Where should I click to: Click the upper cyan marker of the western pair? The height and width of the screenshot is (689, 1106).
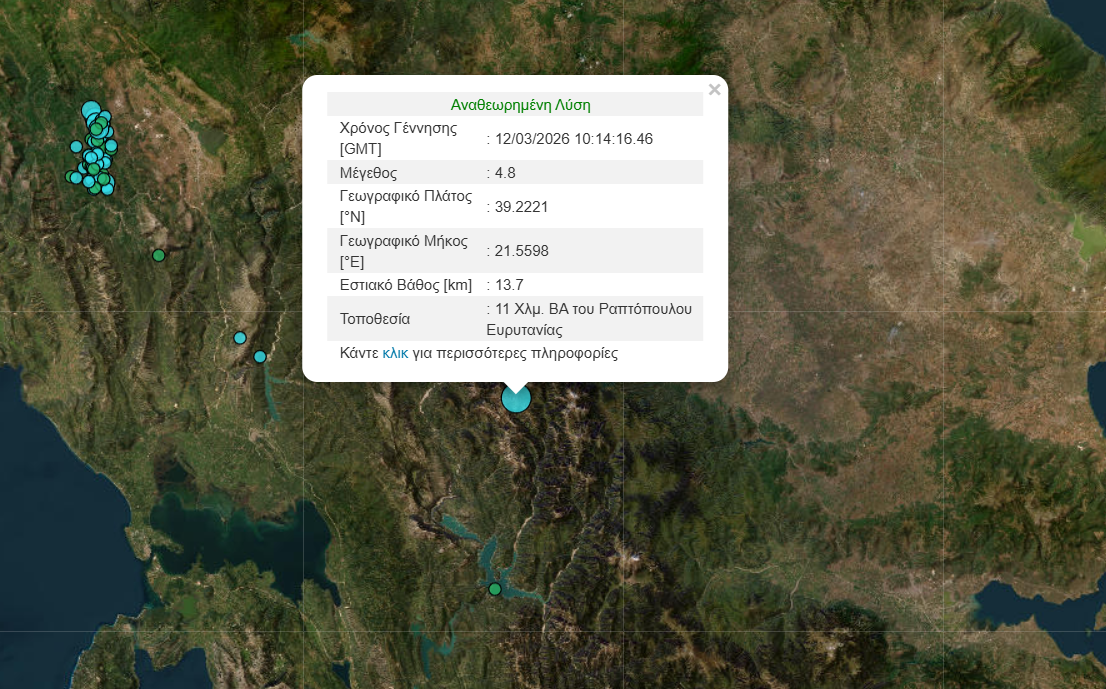[x=240, y=338]
